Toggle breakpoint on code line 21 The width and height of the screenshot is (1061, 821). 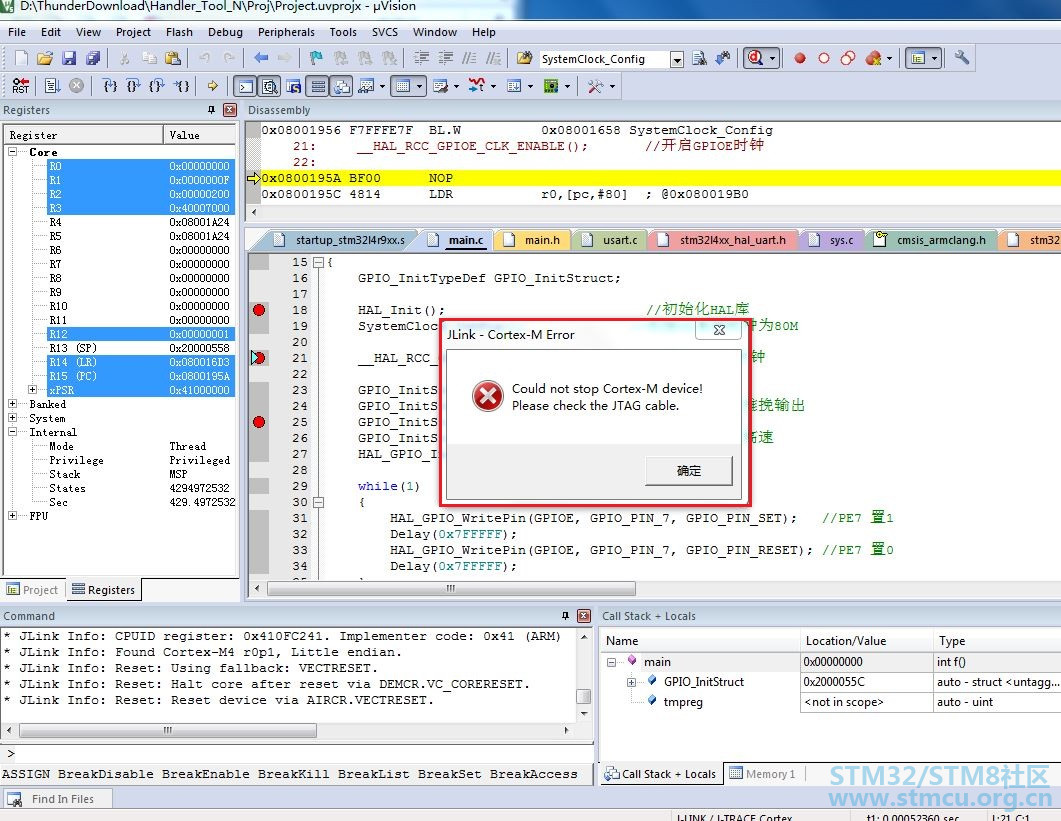(258, 357)
